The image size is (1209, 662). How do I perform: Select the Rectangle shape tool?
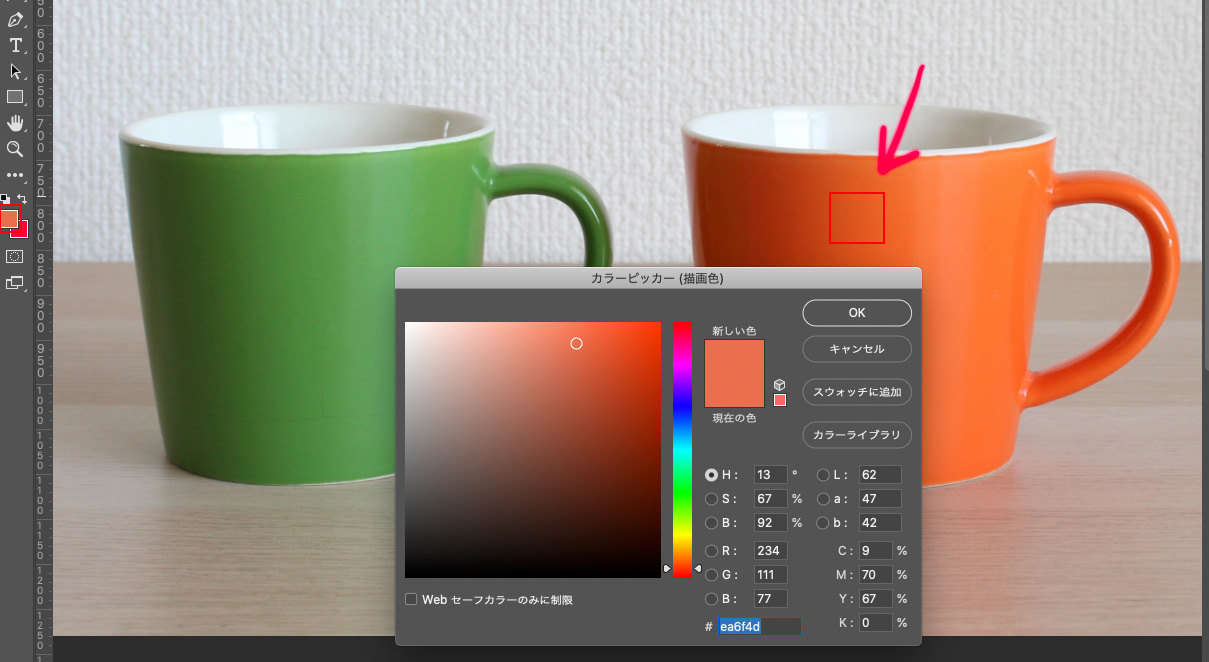tap(15, 97)
